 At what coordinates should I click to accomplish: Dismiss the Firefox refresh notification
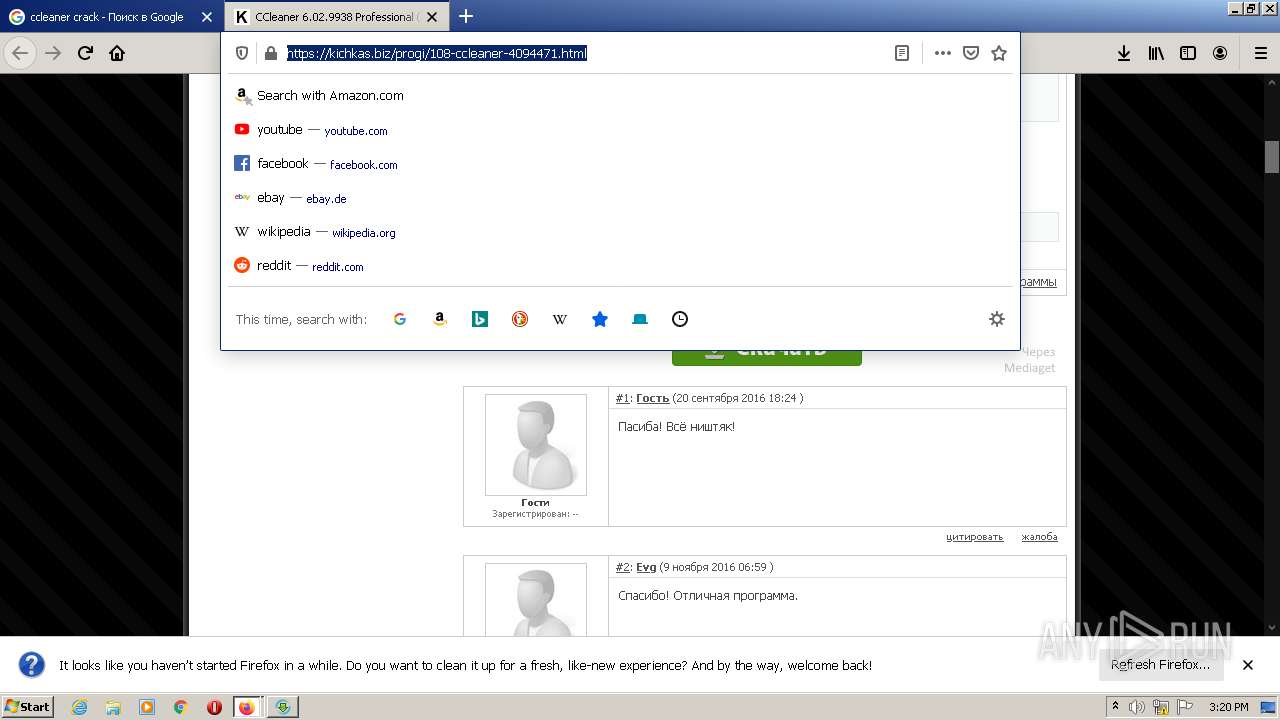[1248, 665]
